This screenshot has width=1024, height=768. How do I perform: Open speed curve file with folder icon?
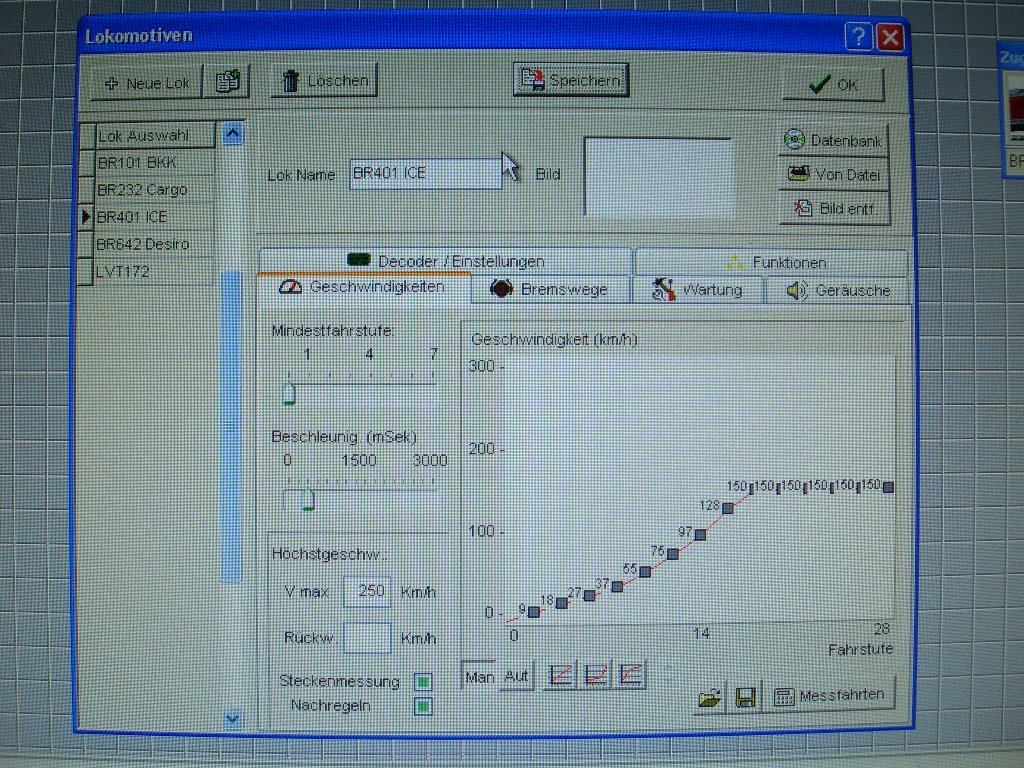[x=709, y=697]
